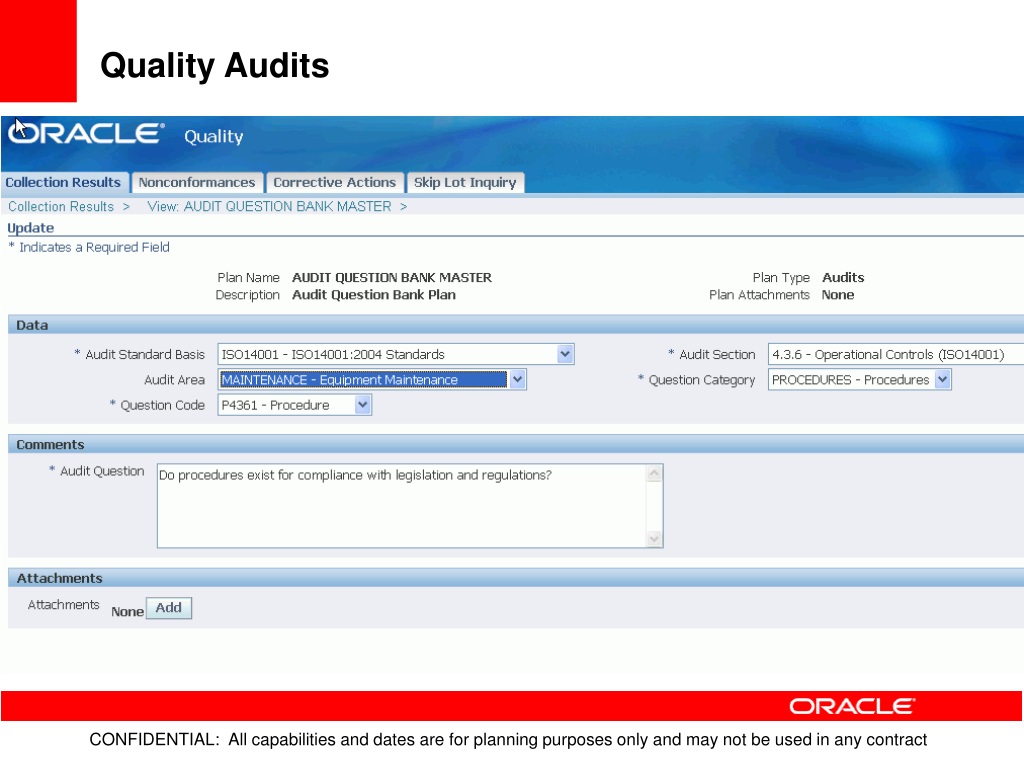Click the Plan Type value Audits
Screen dimensions: 1024x768
coord(842,278)
